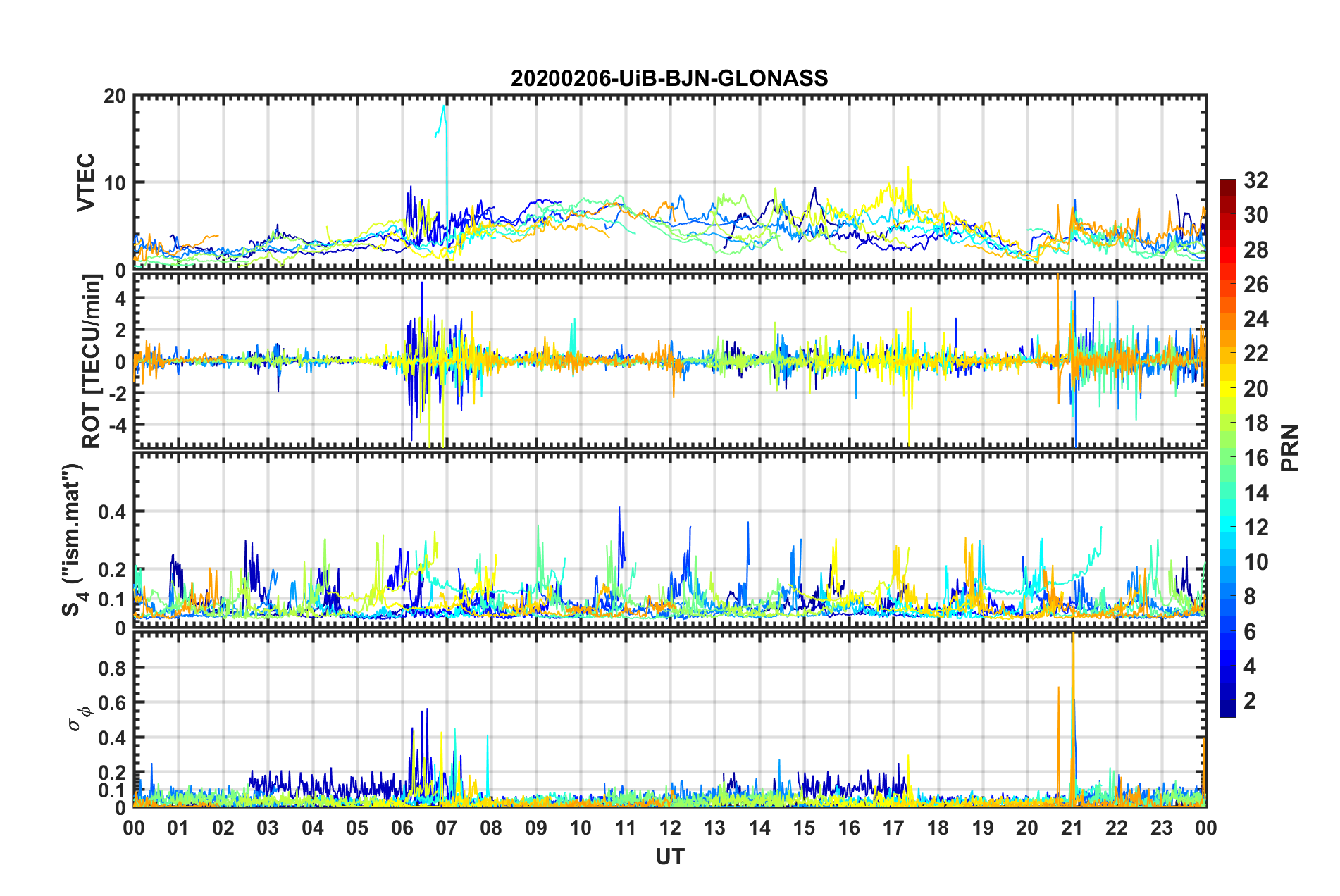
Task: Click the 12 hour tick on x-axis
Action: tap(670, 828)
